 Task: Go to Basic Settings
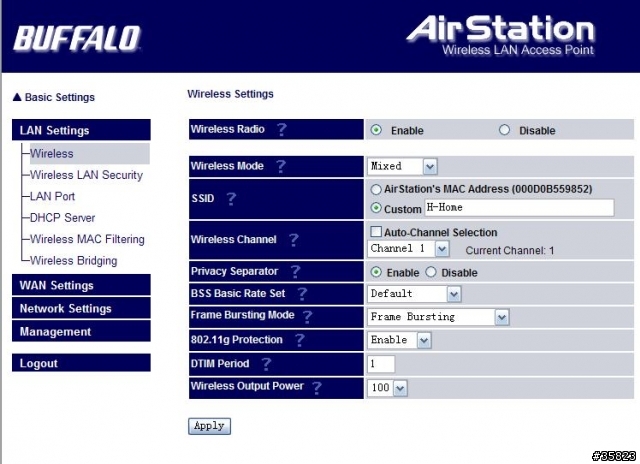coord(60,97)
